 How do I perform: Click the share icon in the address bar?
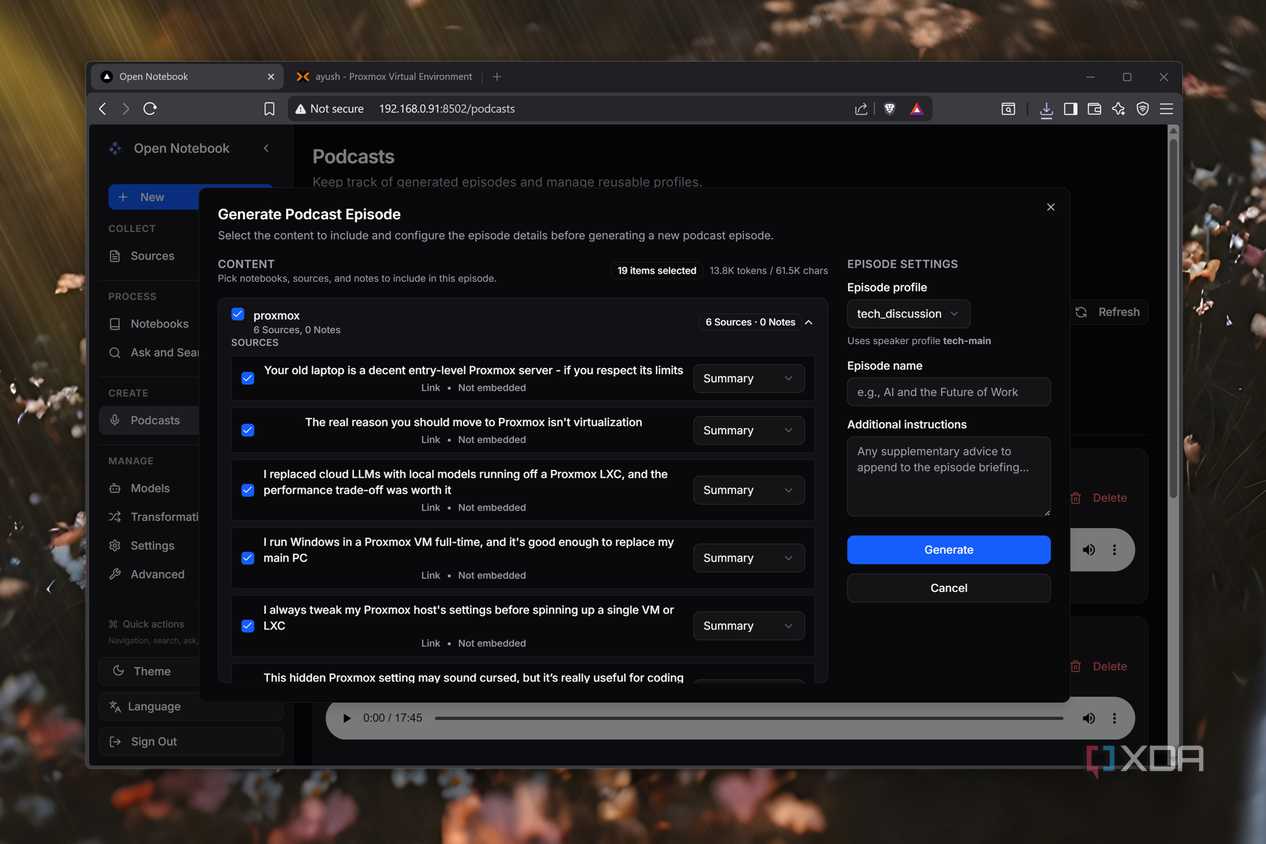pos(861,109)
